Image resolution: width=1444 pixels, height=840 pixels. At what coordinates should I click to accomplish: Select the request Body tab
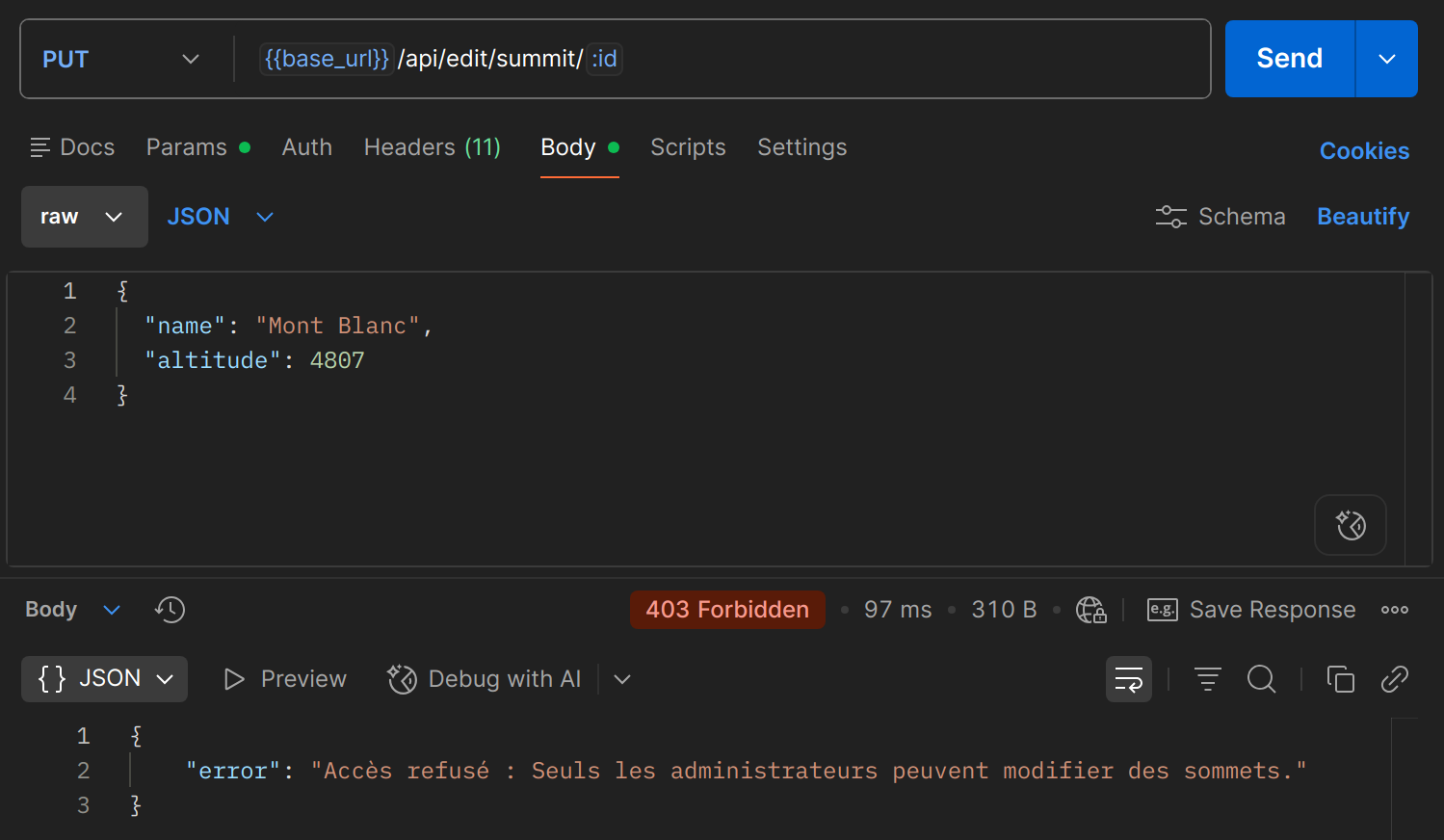tap(579, 147)
